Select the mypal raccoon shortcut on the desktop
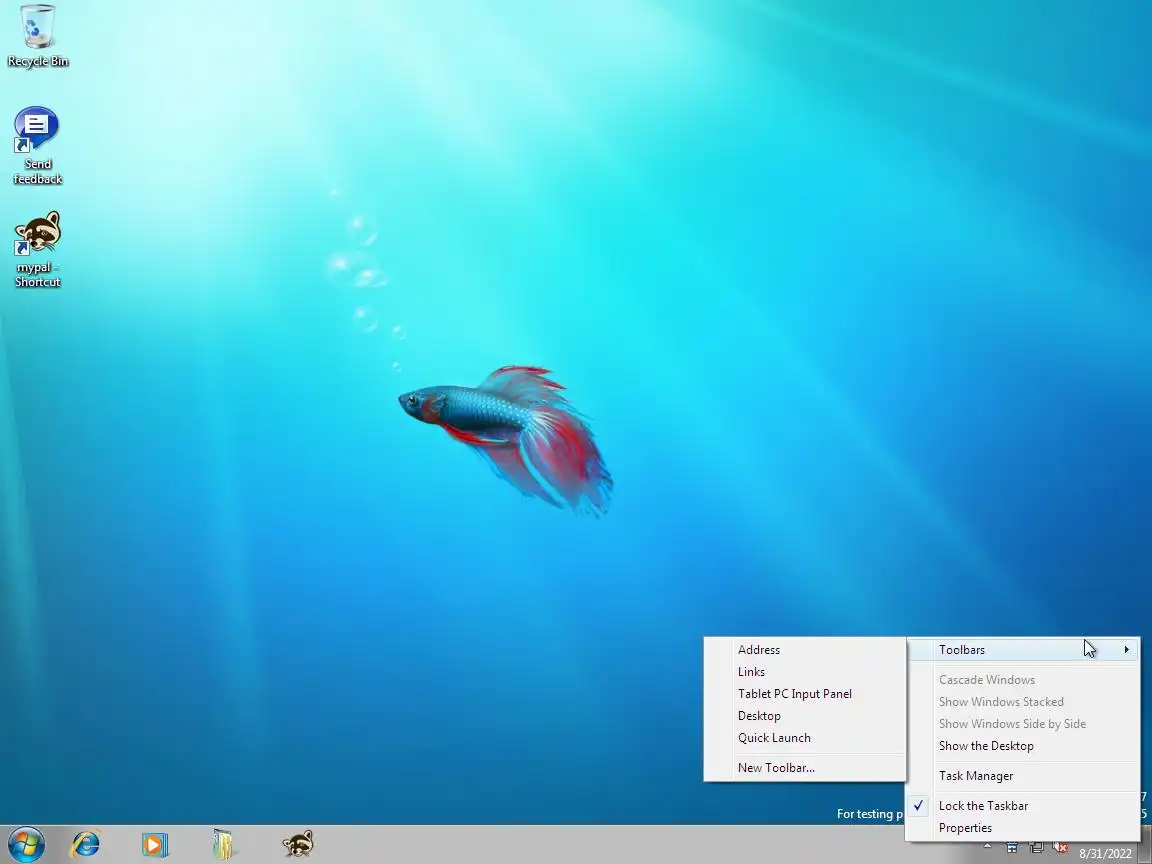The height and width of the screenshot is (864, 1152). (x=37, y=249)
